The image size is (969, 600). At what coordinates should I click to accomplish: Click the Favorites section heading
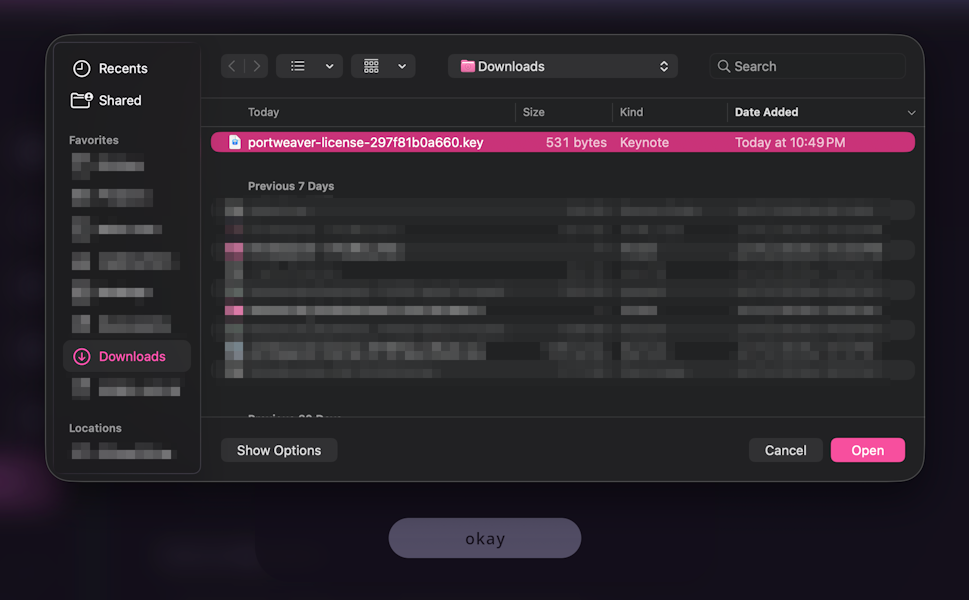(94, 140)
